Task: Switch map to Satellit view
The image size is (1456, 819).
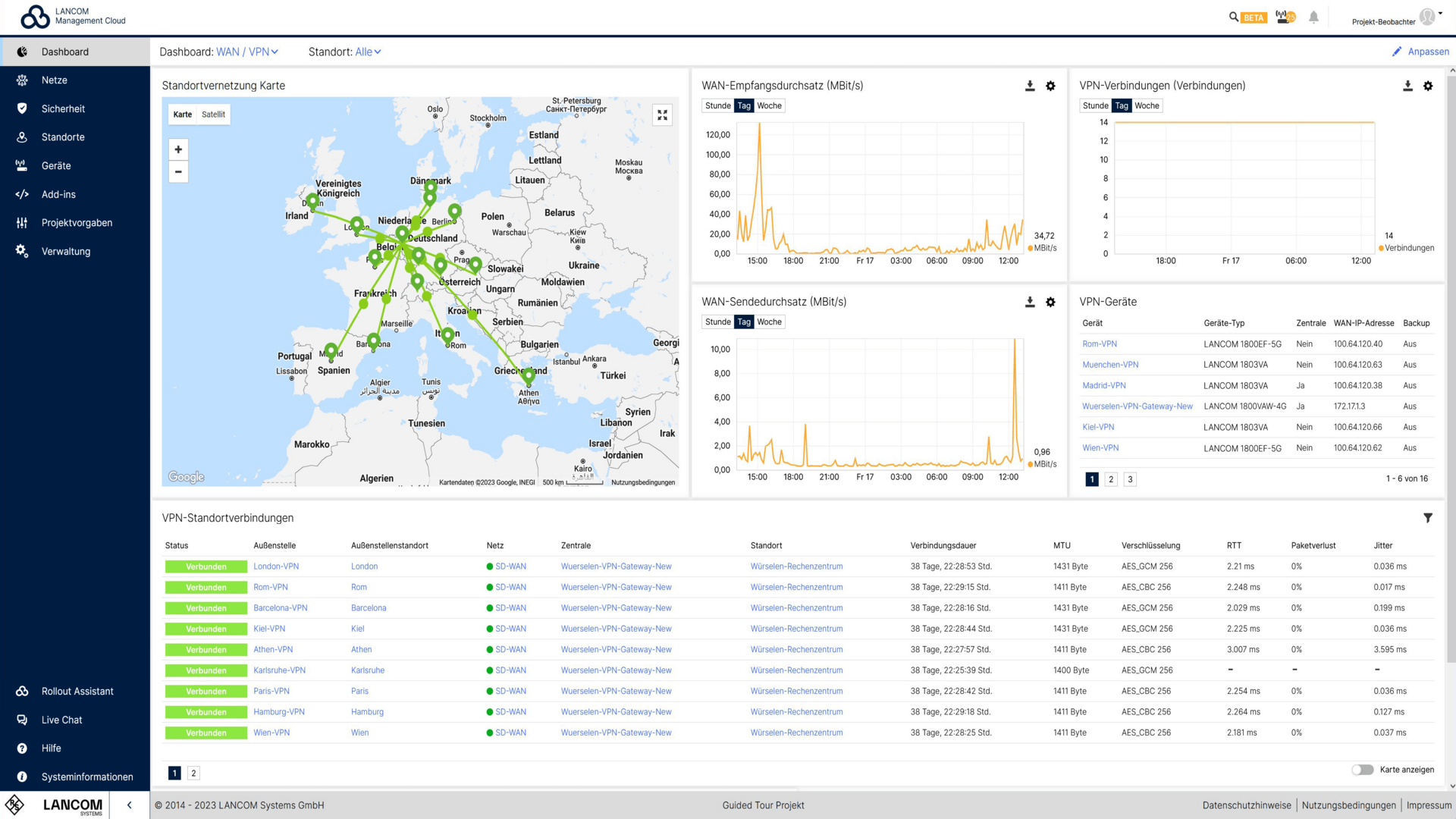Action: (x=213, y=114)
